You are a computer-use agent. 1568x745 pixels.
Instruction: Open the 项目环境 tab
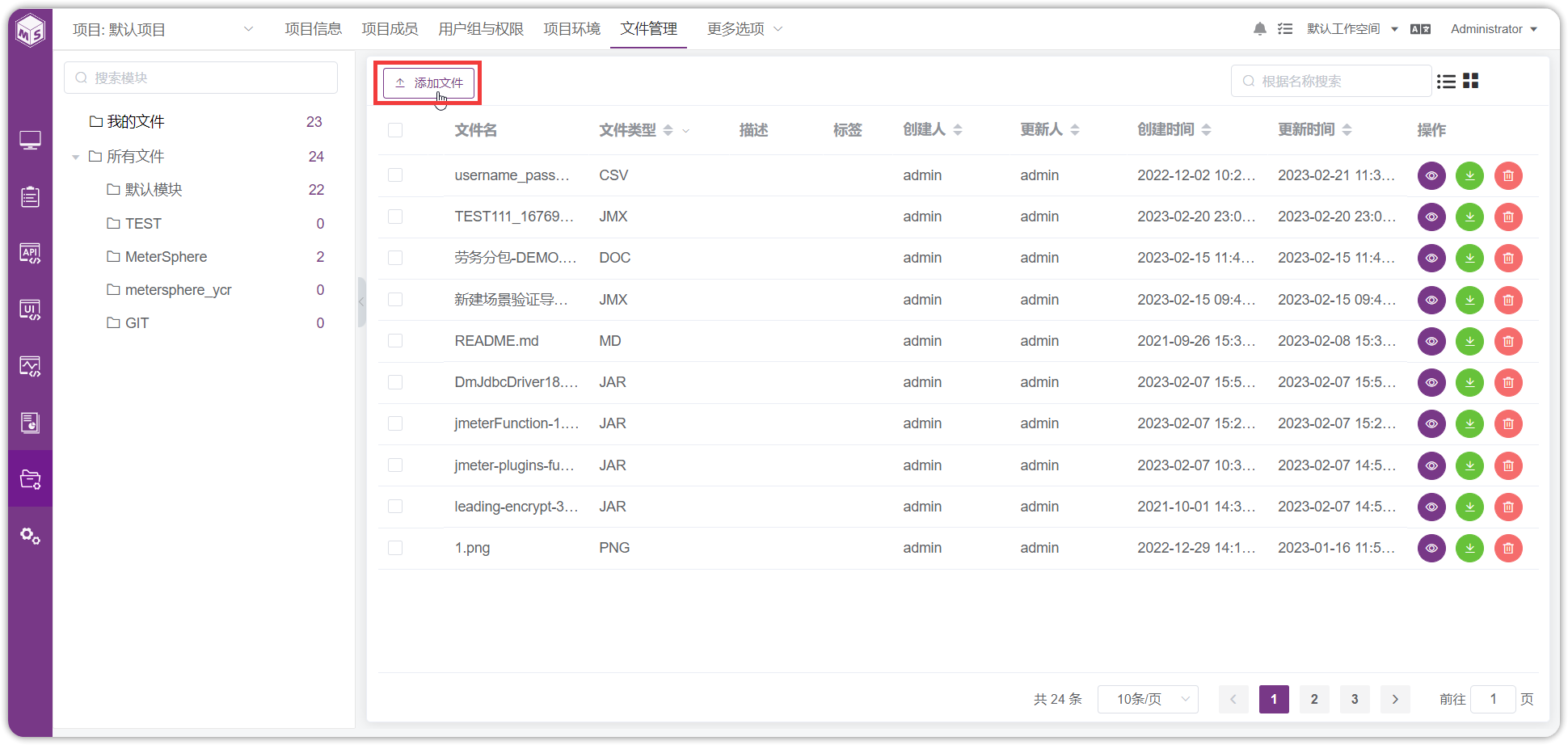click(x=572, y=29)
